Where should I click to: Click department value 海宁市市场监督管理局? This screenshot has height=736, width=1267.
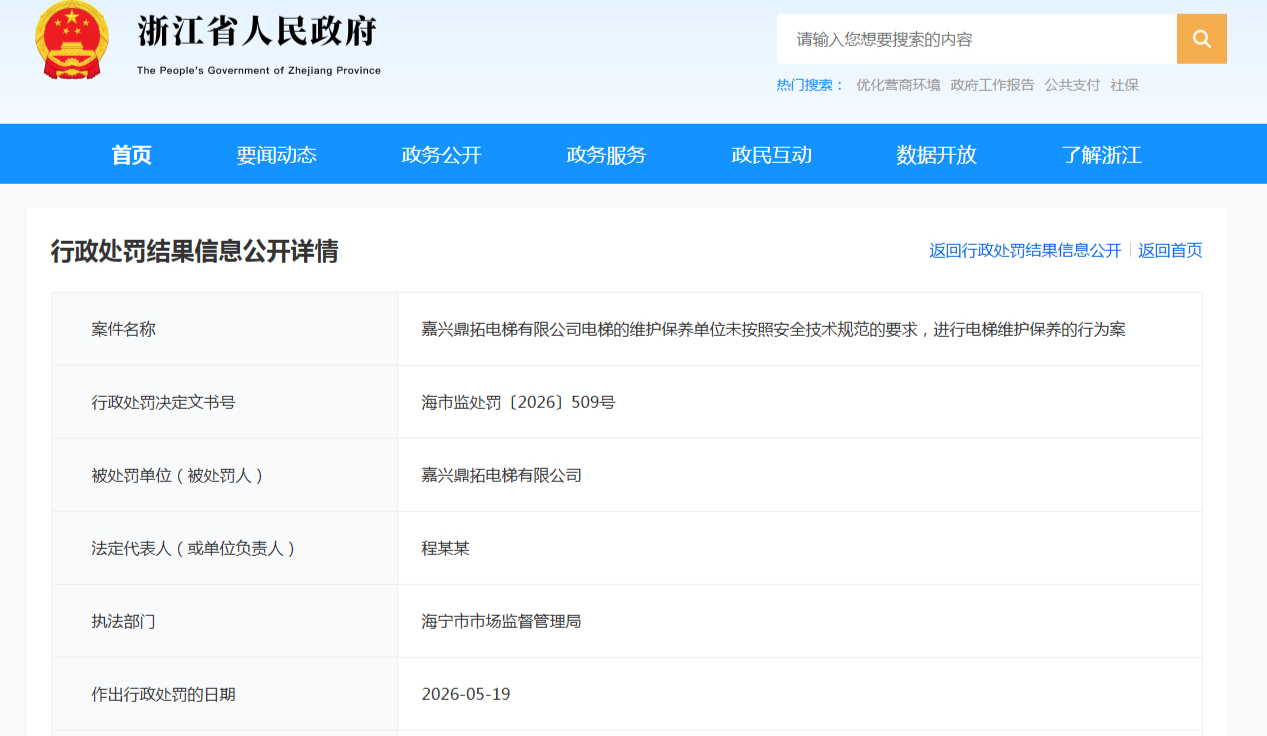click(x=501, y=621)
